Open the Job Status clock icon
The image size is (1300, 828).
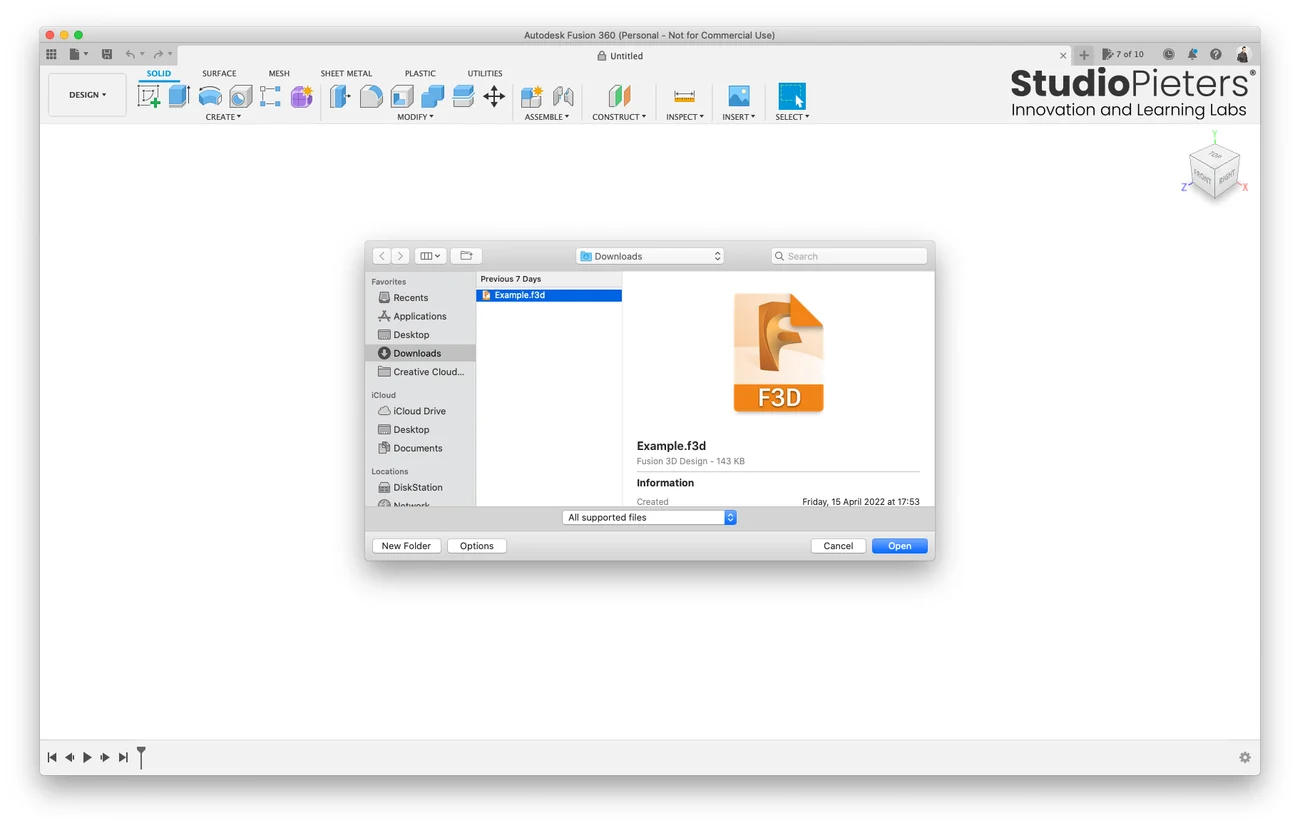[x=1168, y=54]
